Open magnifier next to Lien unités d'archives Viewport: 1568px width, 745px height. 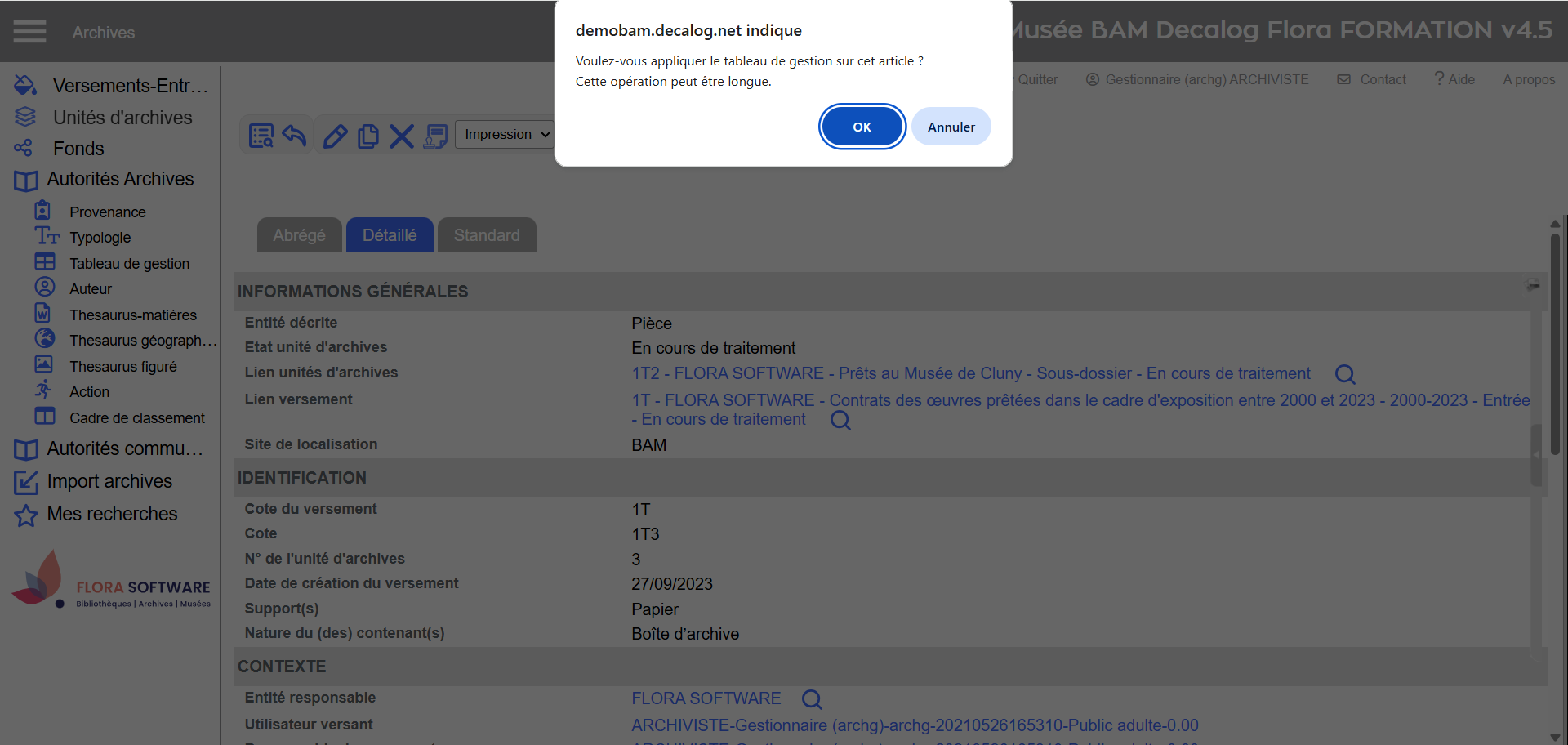pyautogui.click(x=1344, y=374)
